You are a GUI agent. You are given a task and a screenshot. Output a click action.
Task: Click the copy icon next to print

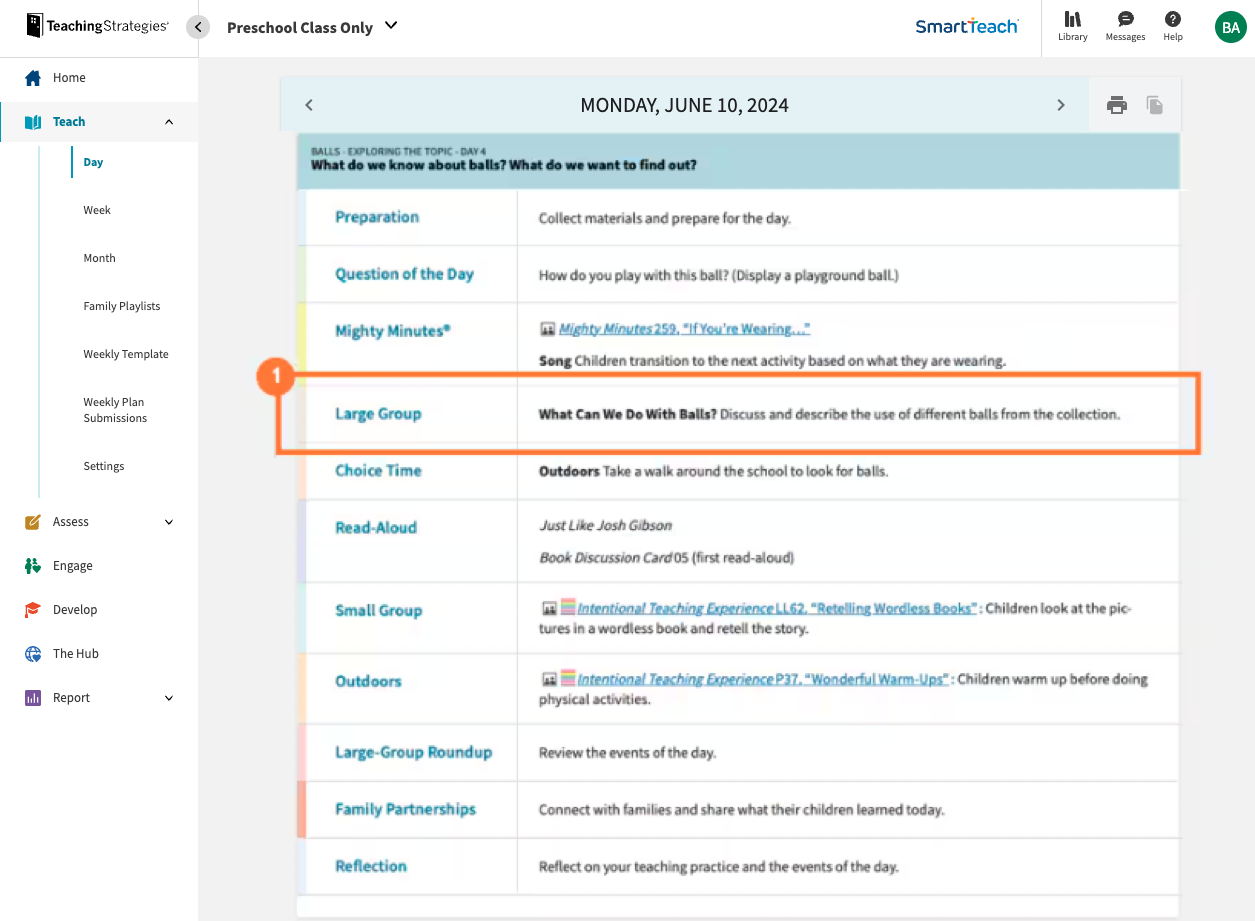click(x=1154, y=104)
